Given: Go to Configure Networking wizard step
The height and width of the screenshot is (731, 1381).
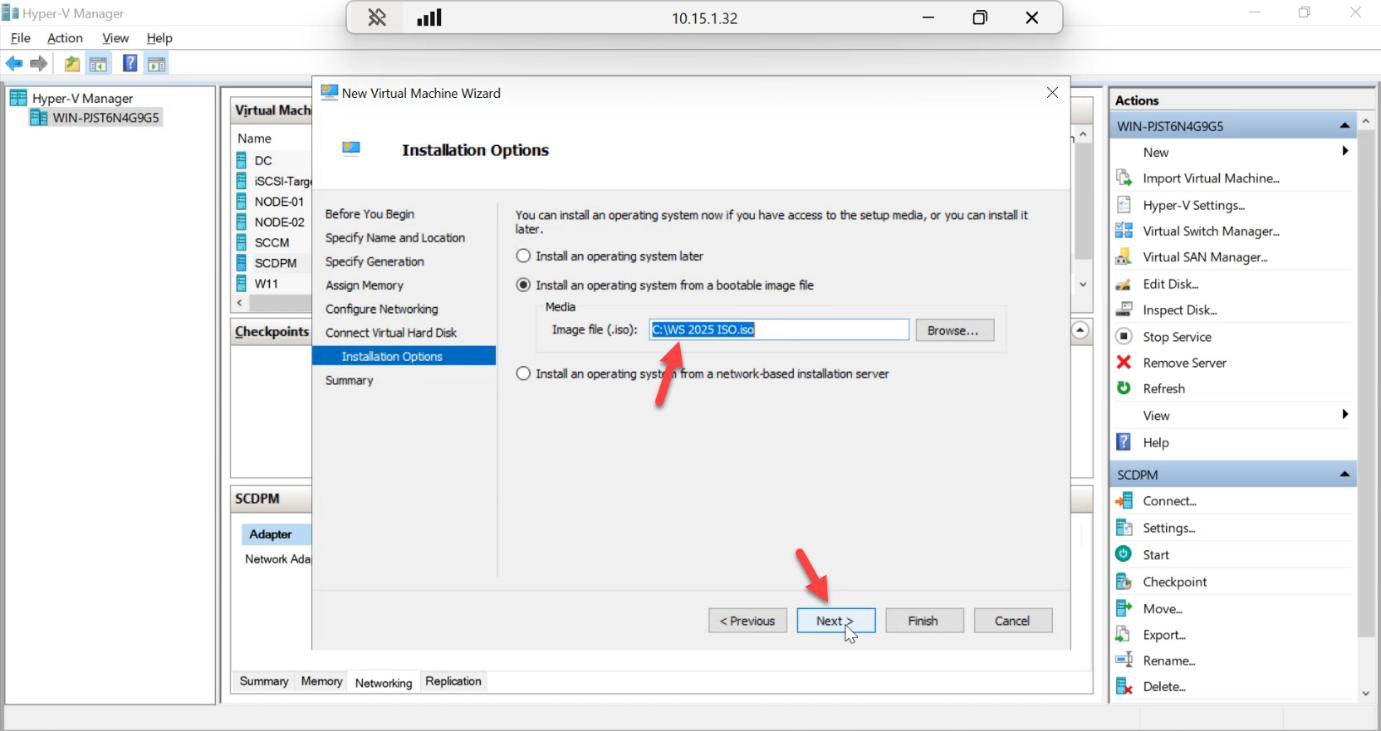Looking at the screenshot, I should coord(382,309).
